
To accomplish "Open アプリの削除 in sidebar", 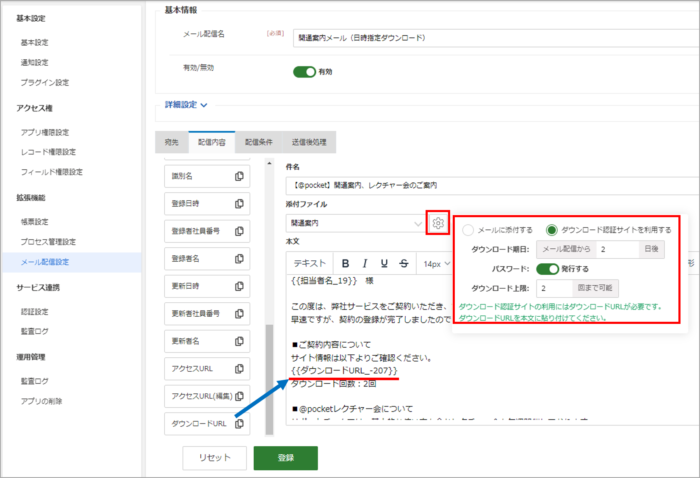I will [41, 401].
